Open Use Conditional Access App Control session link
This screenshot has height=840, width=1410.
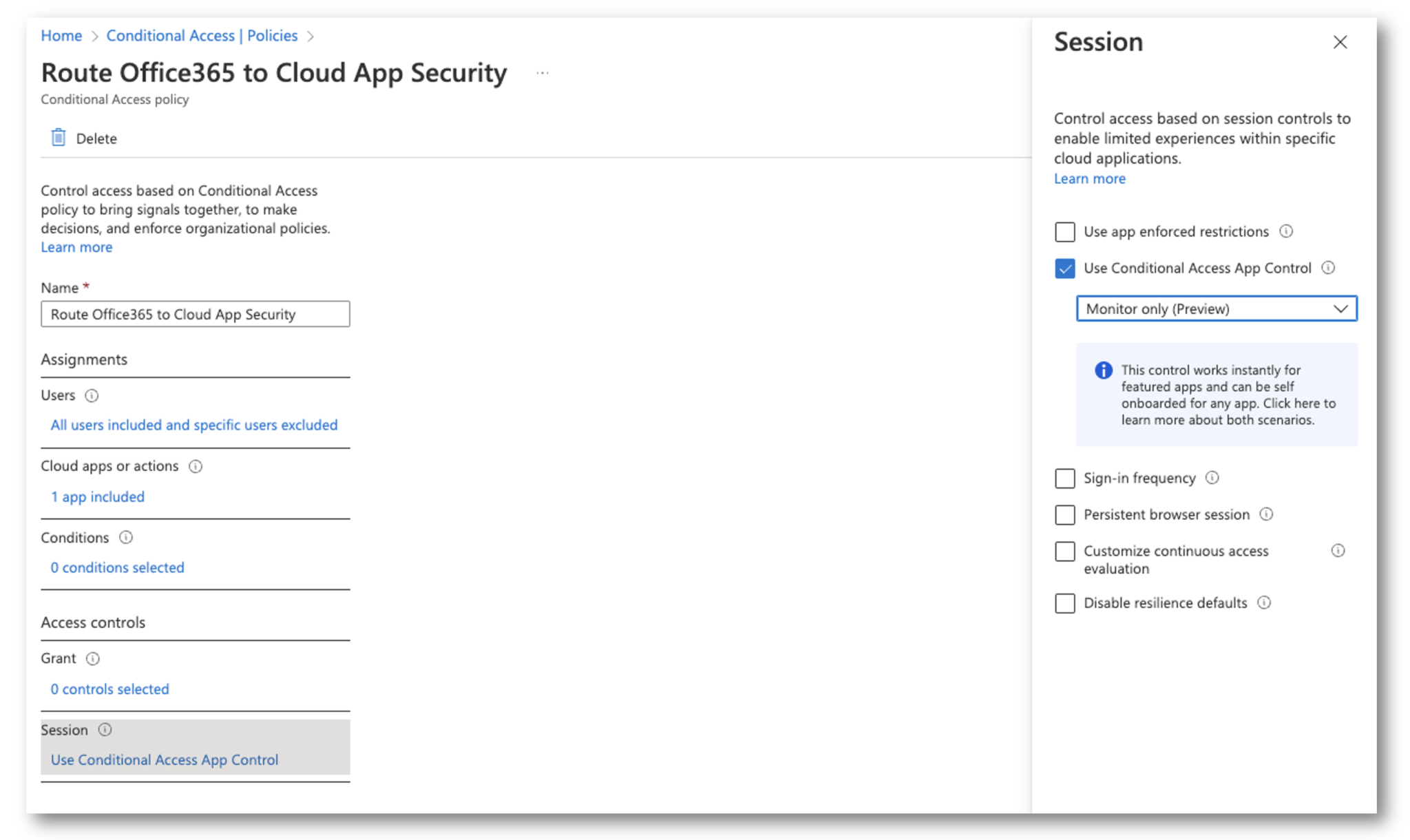click(x=165, y=760)
